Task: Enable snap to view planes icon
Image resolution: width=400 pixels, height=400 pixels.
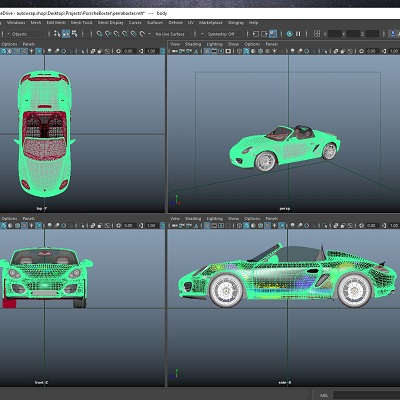Action: tap(133, 34)
